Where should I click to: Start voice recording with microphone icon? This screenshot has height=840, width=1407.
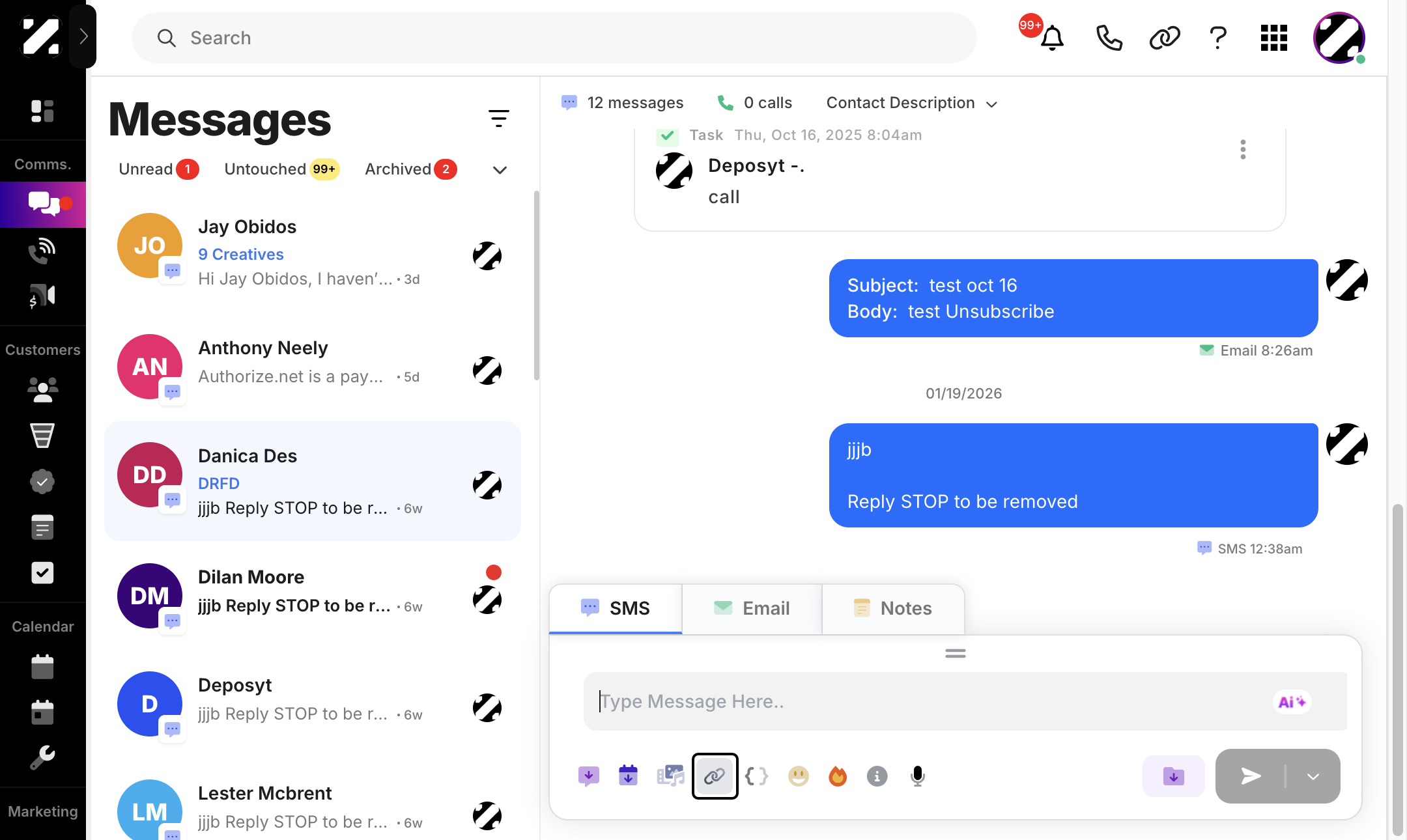point(917,776)
